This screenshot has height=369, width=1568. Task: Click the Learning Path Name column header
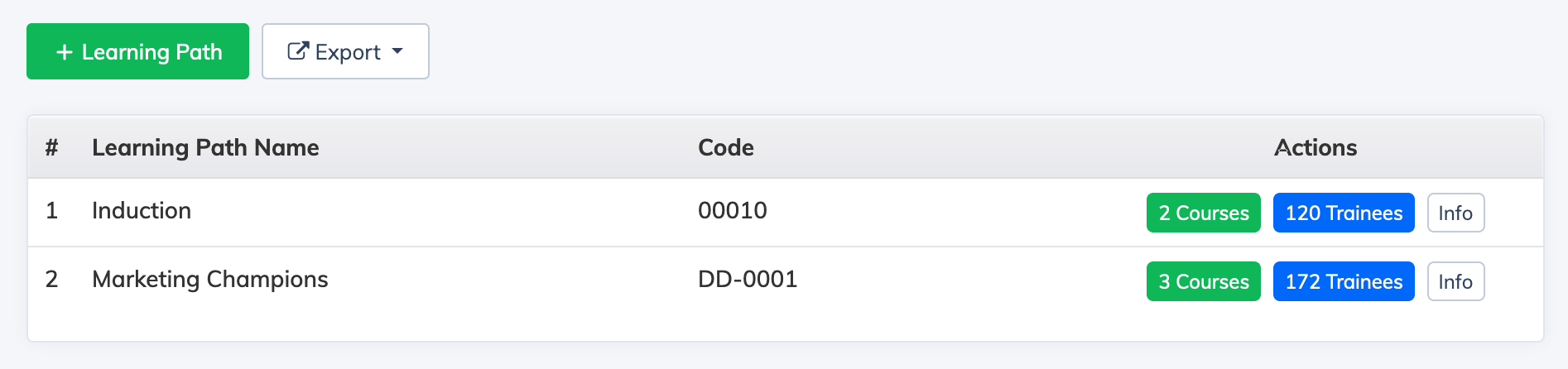[205, 147]
